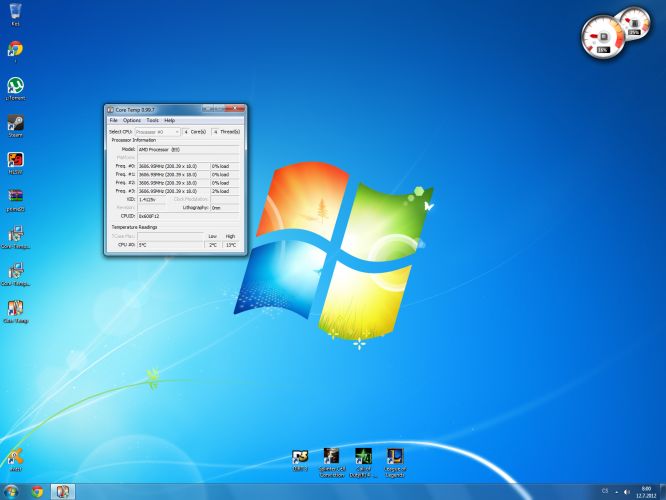Click the Model field AMD Processor
Image resolution: width=666 pixels, height=500 pixels.
[189, 150]
